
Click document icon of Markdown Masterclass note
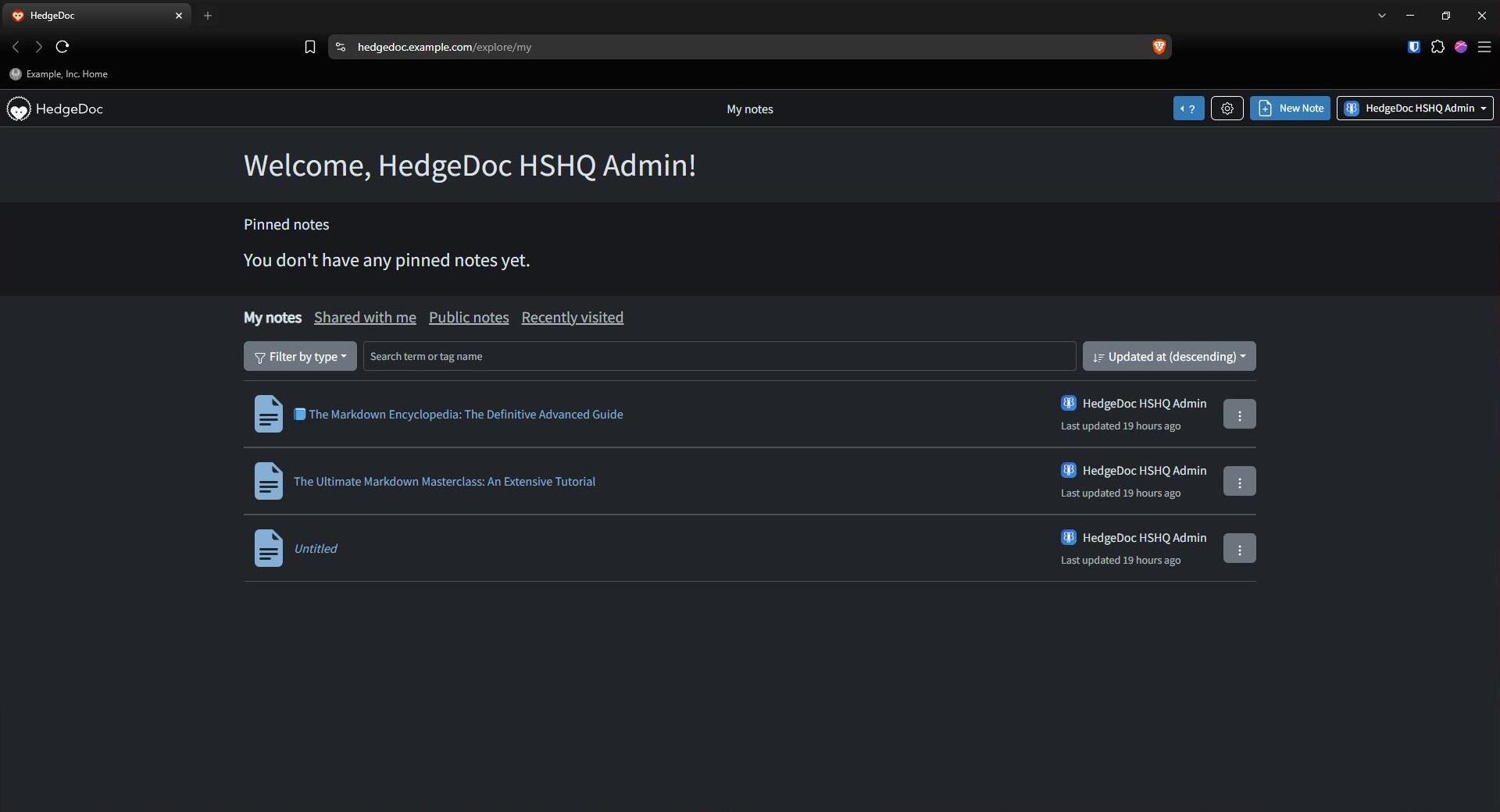[x=268, y=481]
